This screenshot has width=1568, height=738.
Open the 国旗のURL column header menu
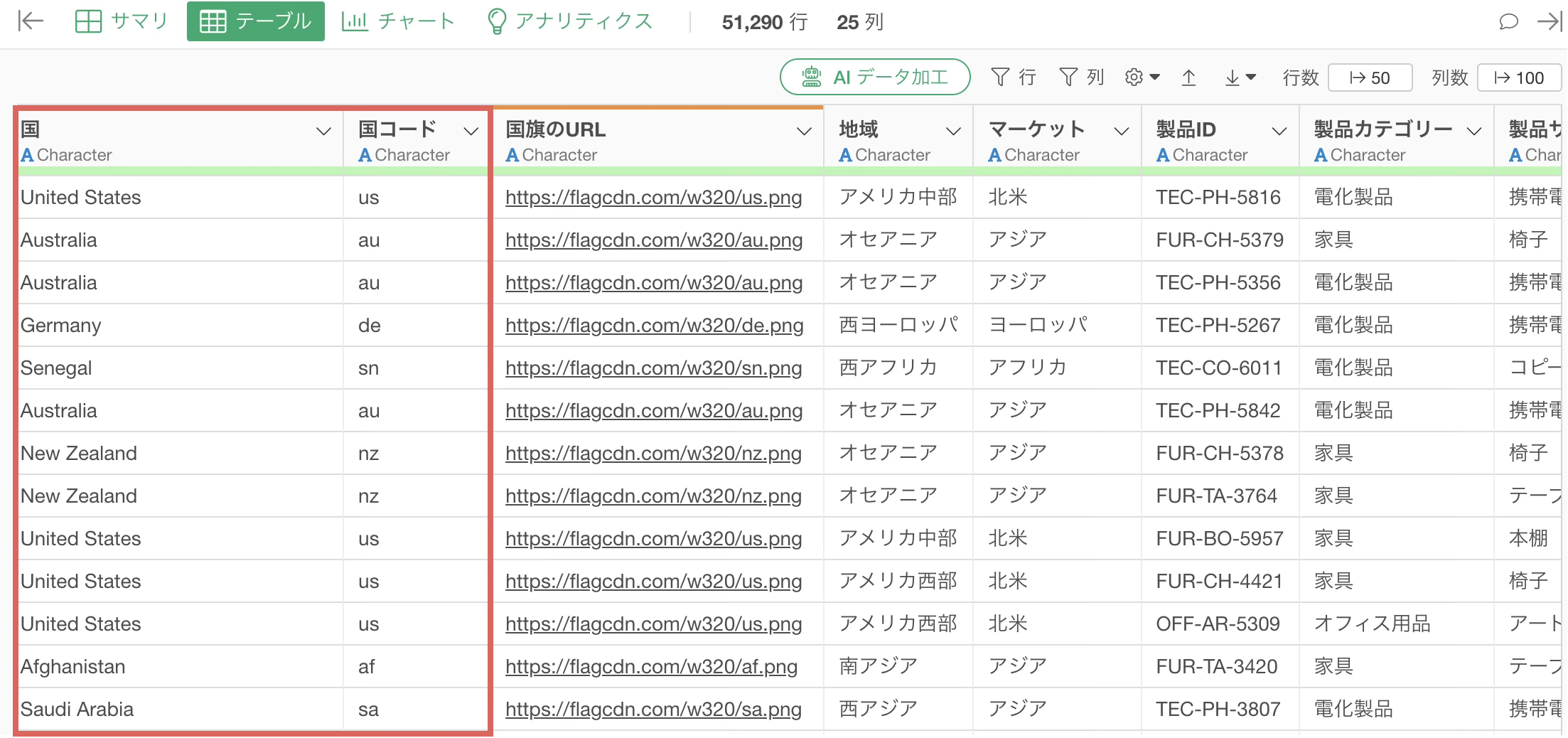point(804,131)
